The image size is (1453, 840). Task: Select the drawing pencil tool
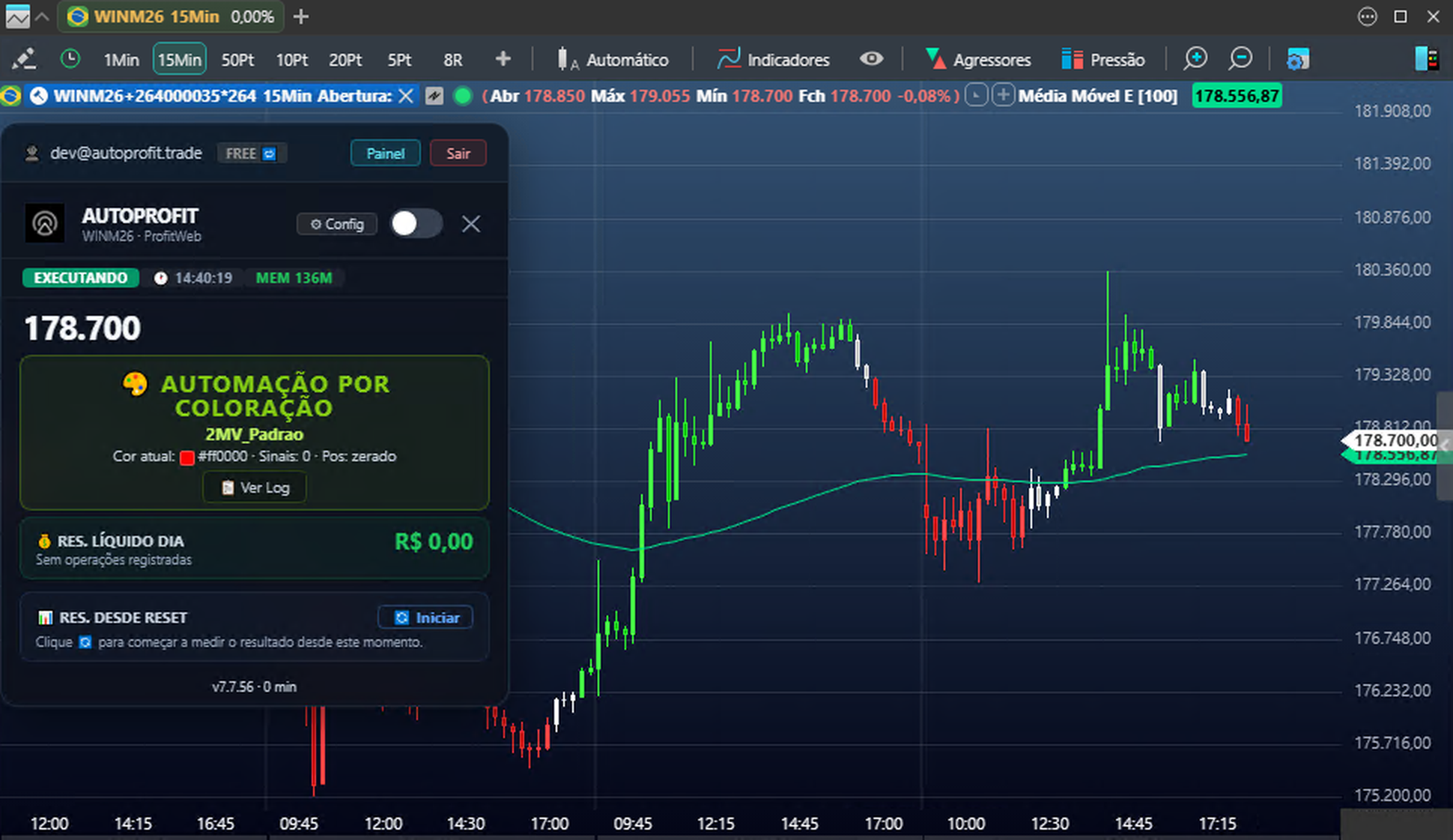coord(24,59)
